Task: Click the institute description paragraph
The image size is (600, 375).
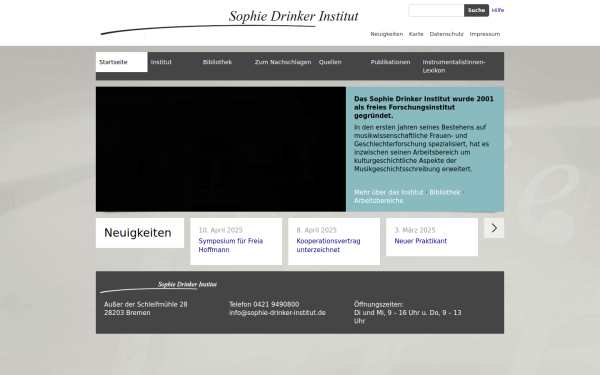Action: [x=421, y=148]
